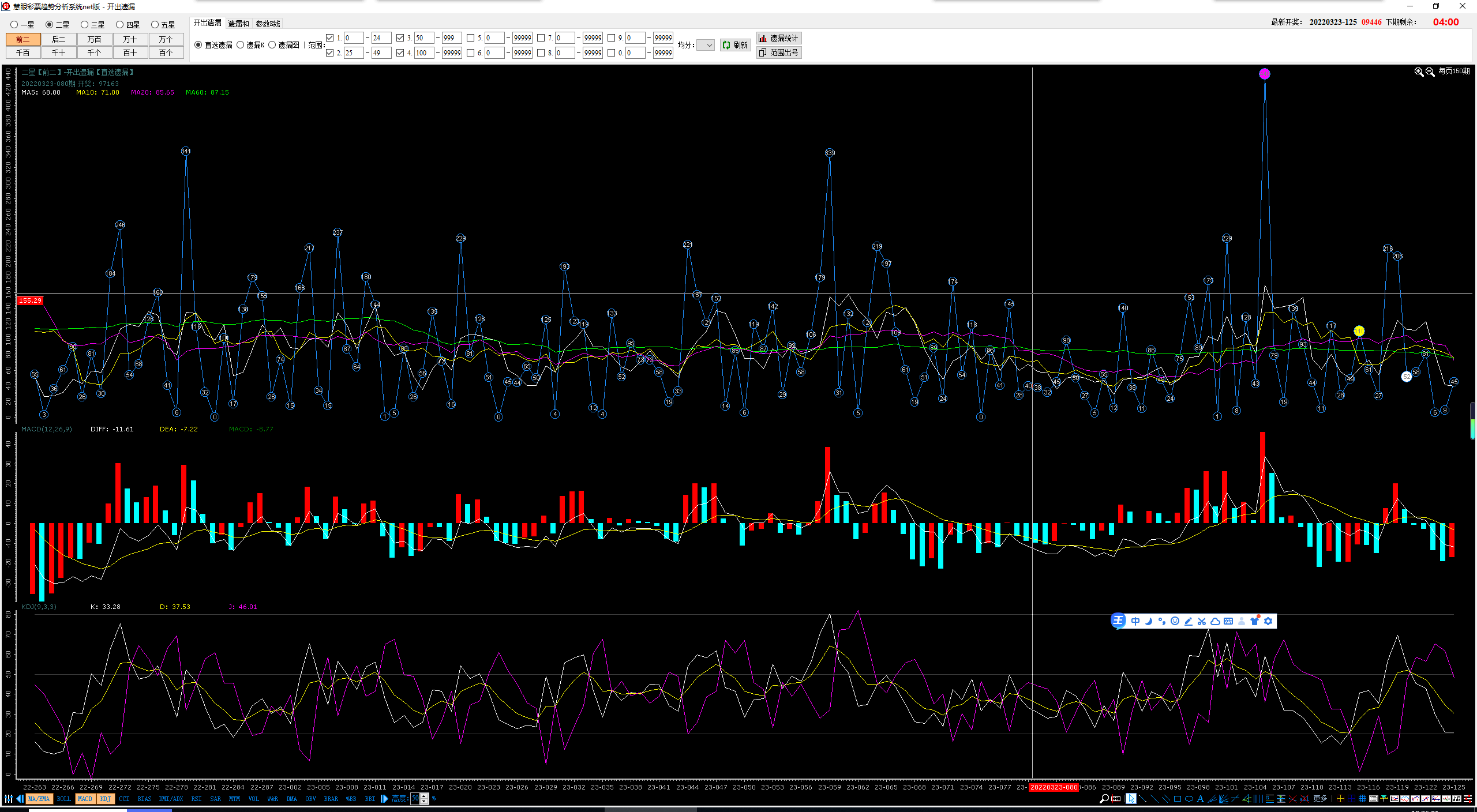Click the white data point labeled 52
Screen dimensions: 1477x812
tap(1407, 377)
